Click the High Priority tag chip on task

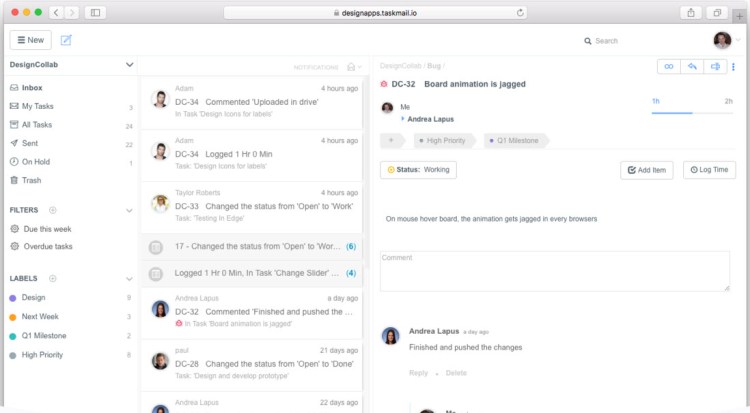[445, 140]
